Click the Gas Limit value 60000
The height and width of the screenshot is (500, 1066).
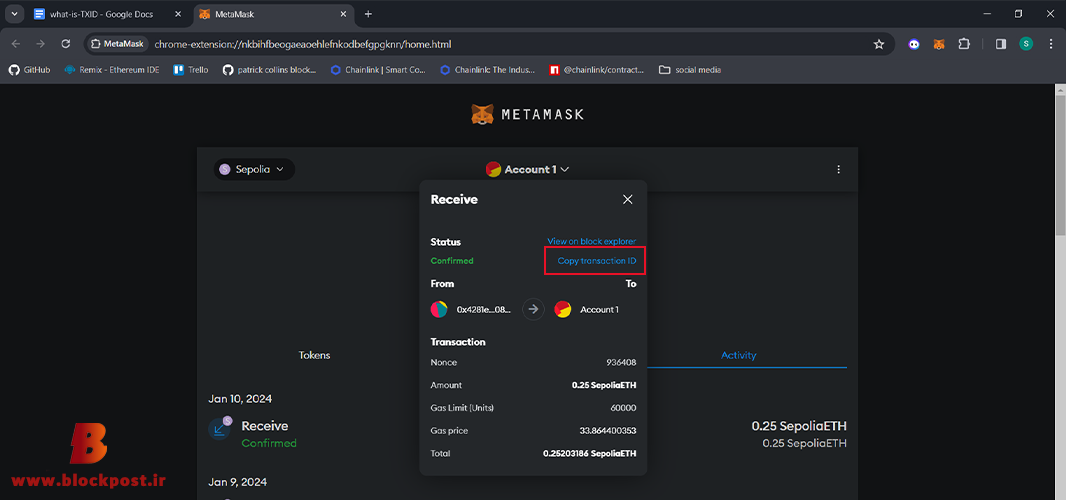coord(623,408)
